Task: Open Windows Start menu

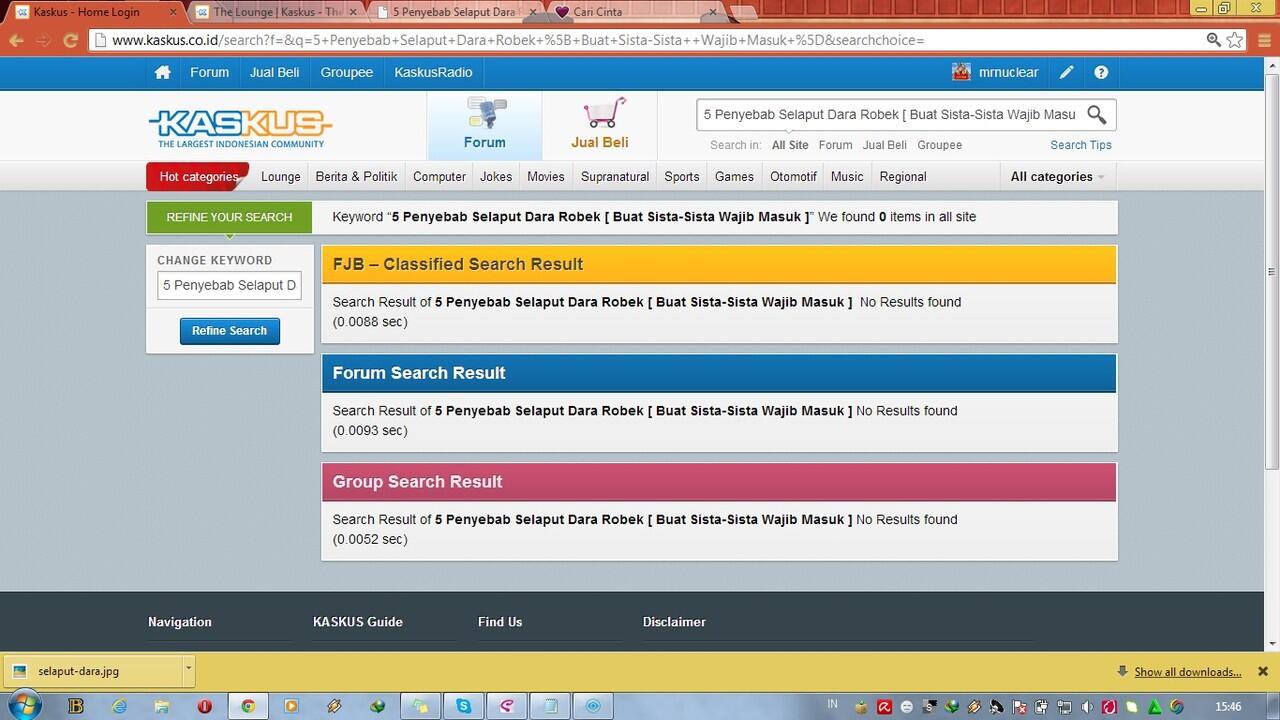Action: coord(24,705)
